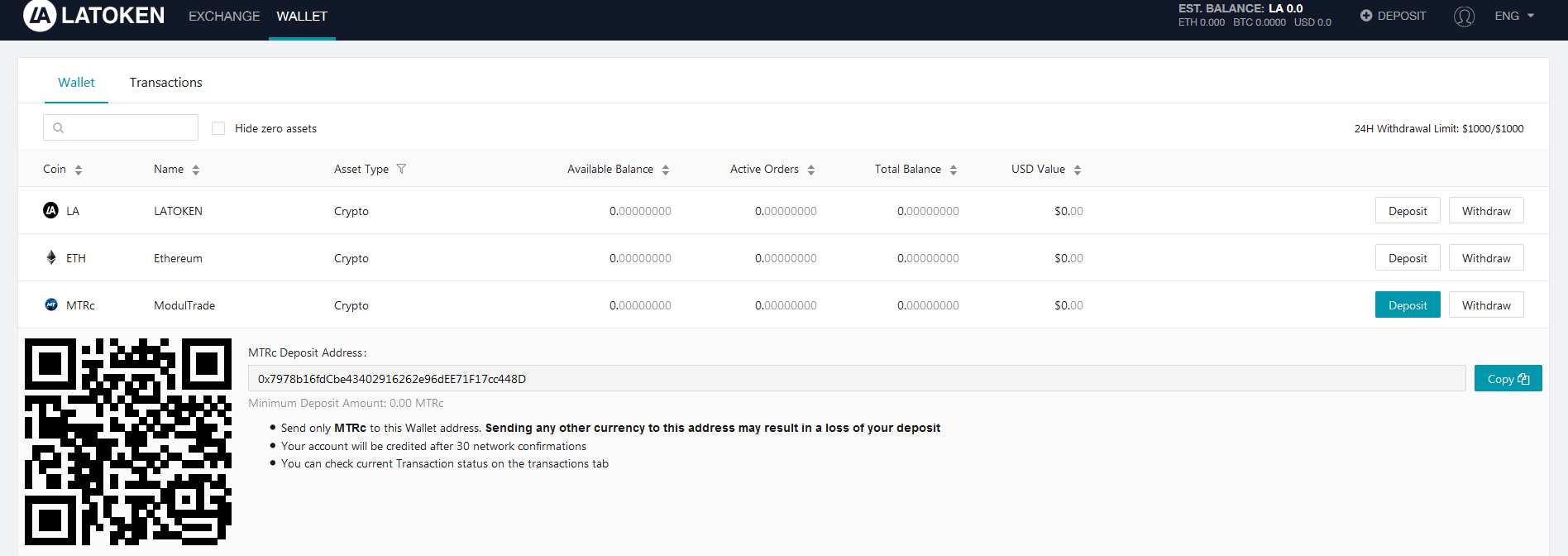This screenshot has height=556, width=1568.
Task: Withdraw ETH Ethereum
Action: click(x=1486, y=257)
